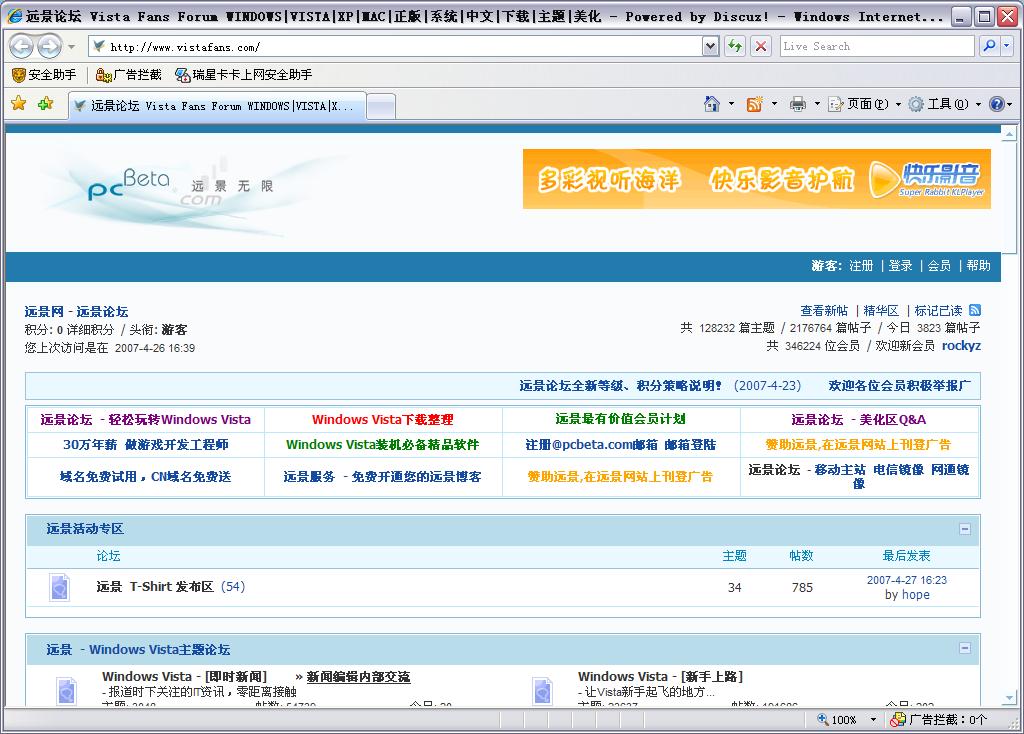The height and width of the screenshot is (734, 1024).
Task: Refresh the page using the green arrows icon
Action: [x=735, y=46]
